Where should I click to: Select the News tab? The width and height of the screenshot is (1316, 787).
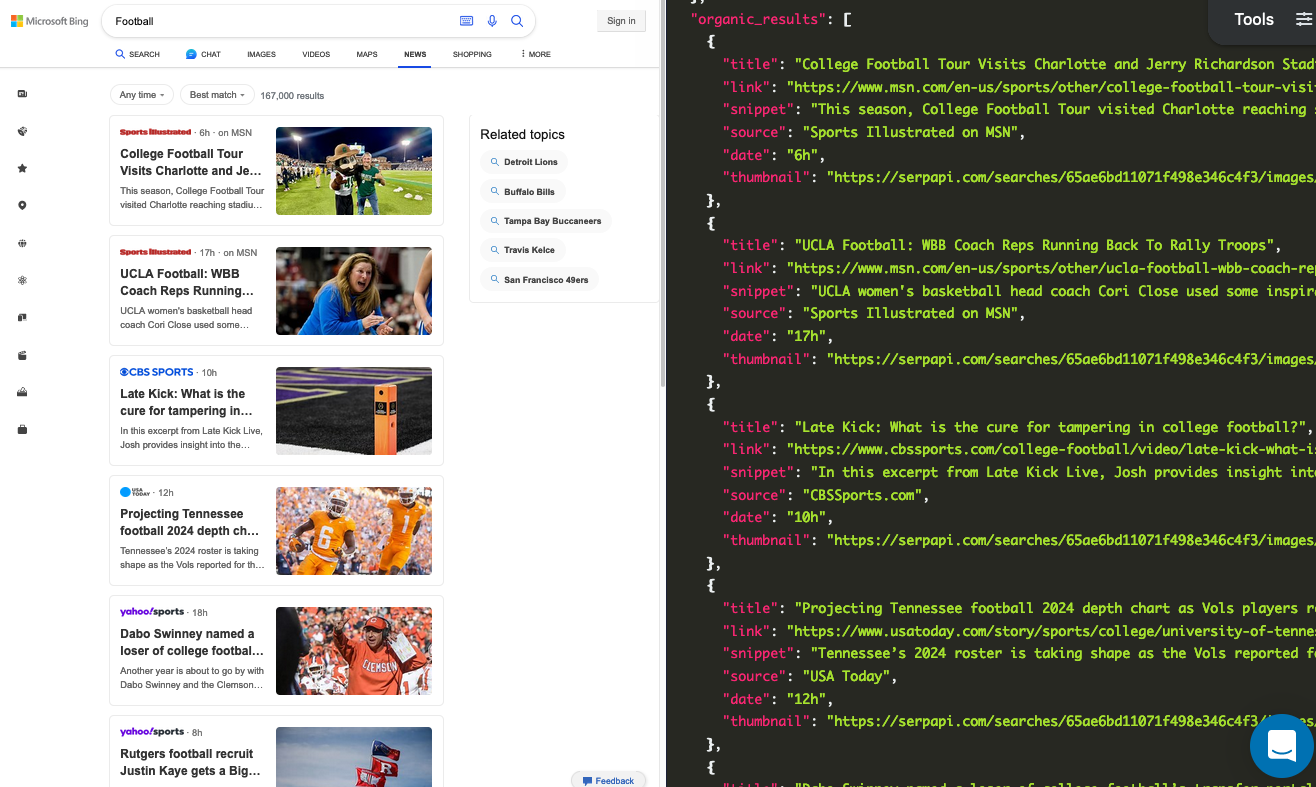point(415,54)
